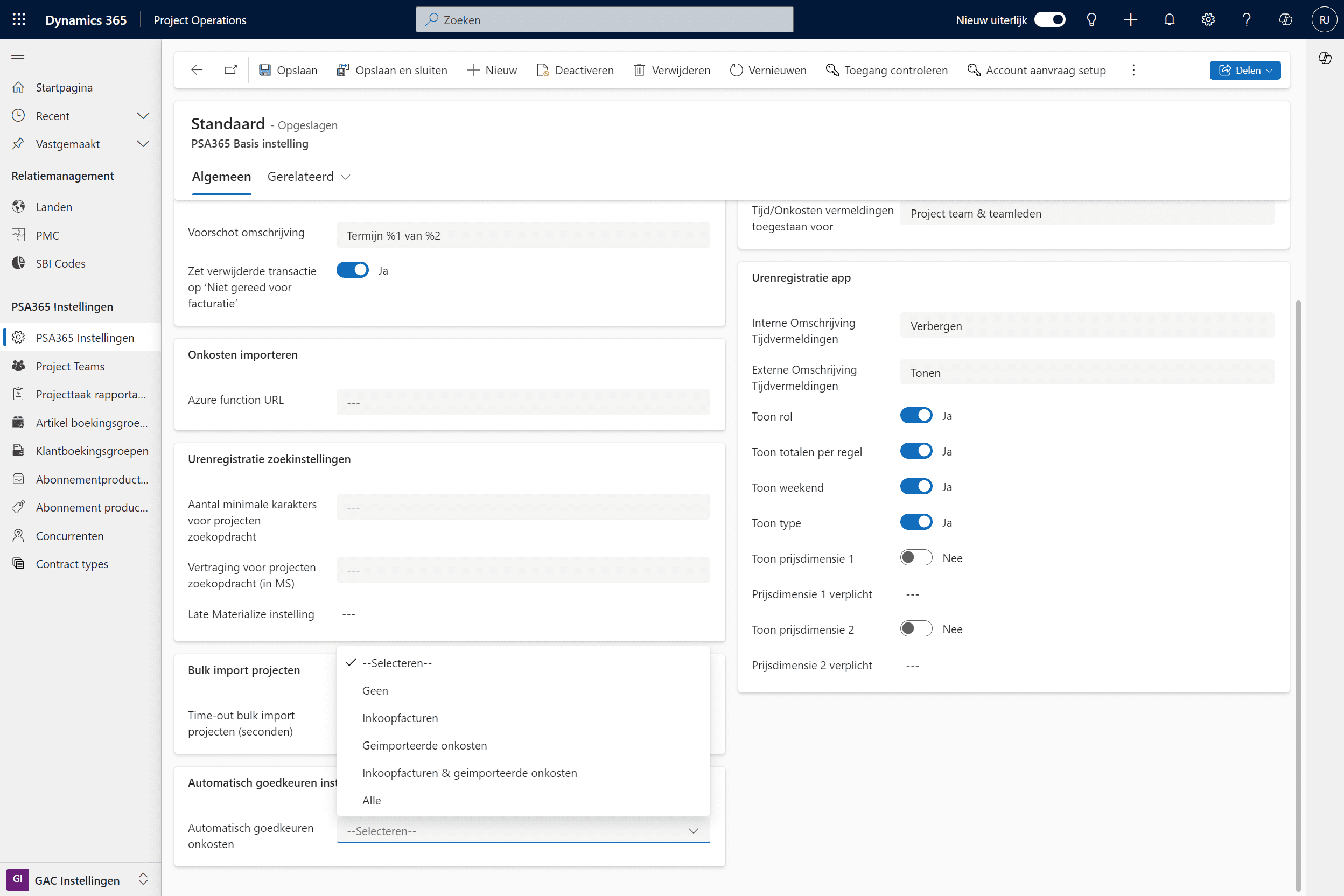Choose Geimporteerde onkosten option
The image size is (1344, 896).
pos(523,745)
